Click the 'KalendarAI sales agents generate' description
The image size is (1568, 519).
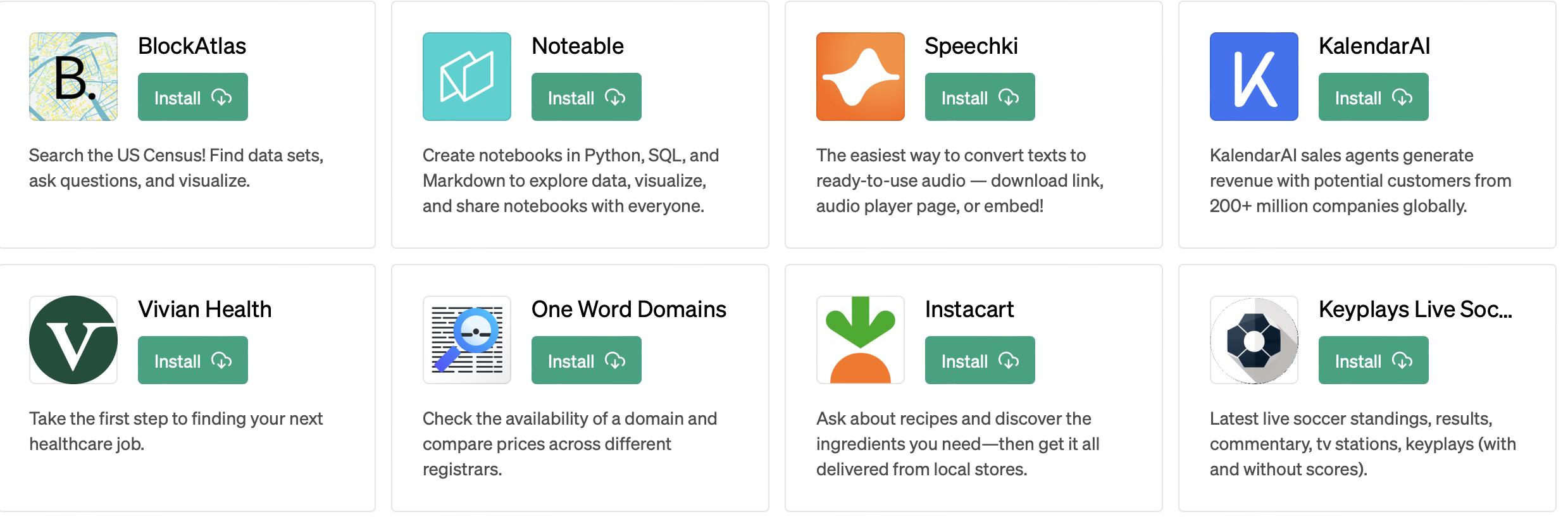coord(1360,180)
